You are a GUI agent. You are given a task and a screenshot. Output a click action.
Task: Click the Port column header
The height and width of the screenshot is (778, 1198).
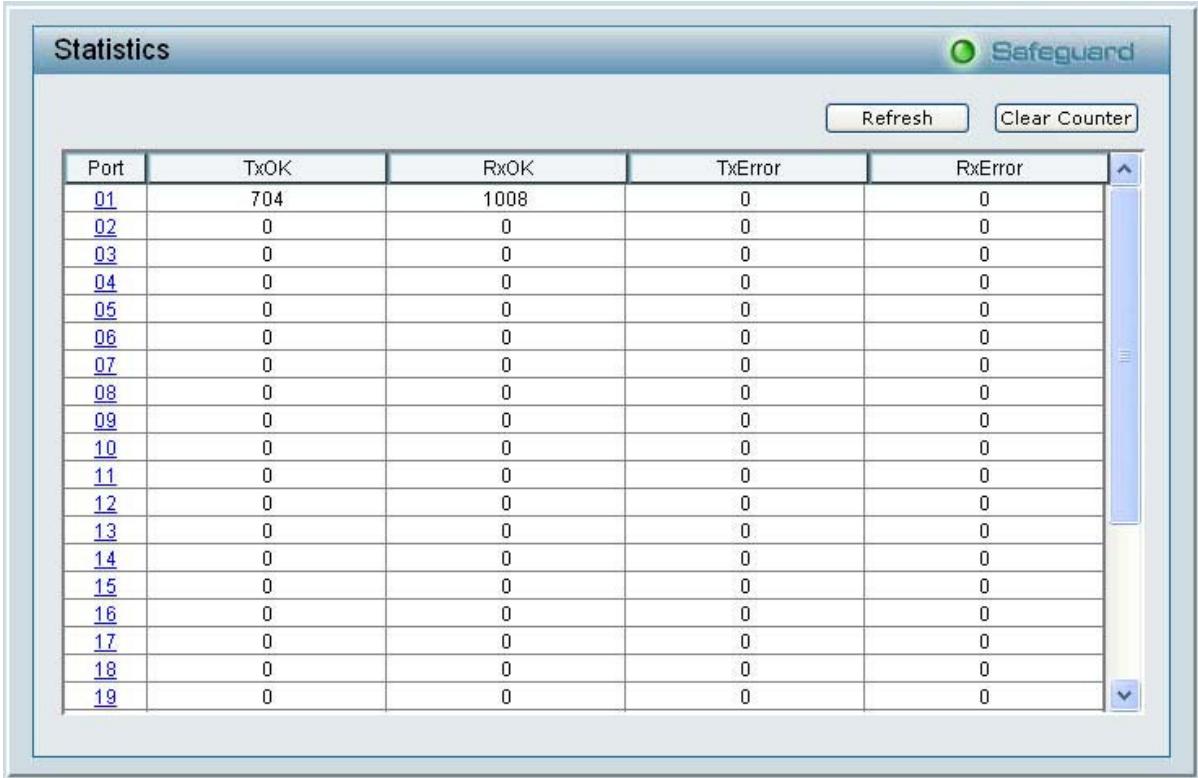(x=105, y=168)
